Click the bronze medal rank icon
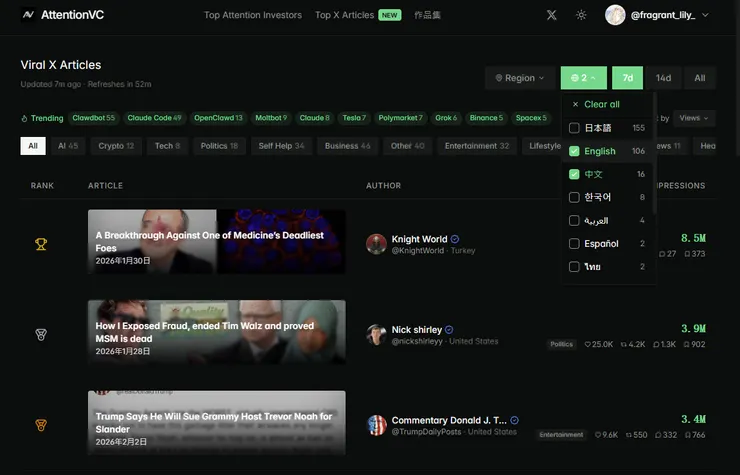 tap(41, 425)
